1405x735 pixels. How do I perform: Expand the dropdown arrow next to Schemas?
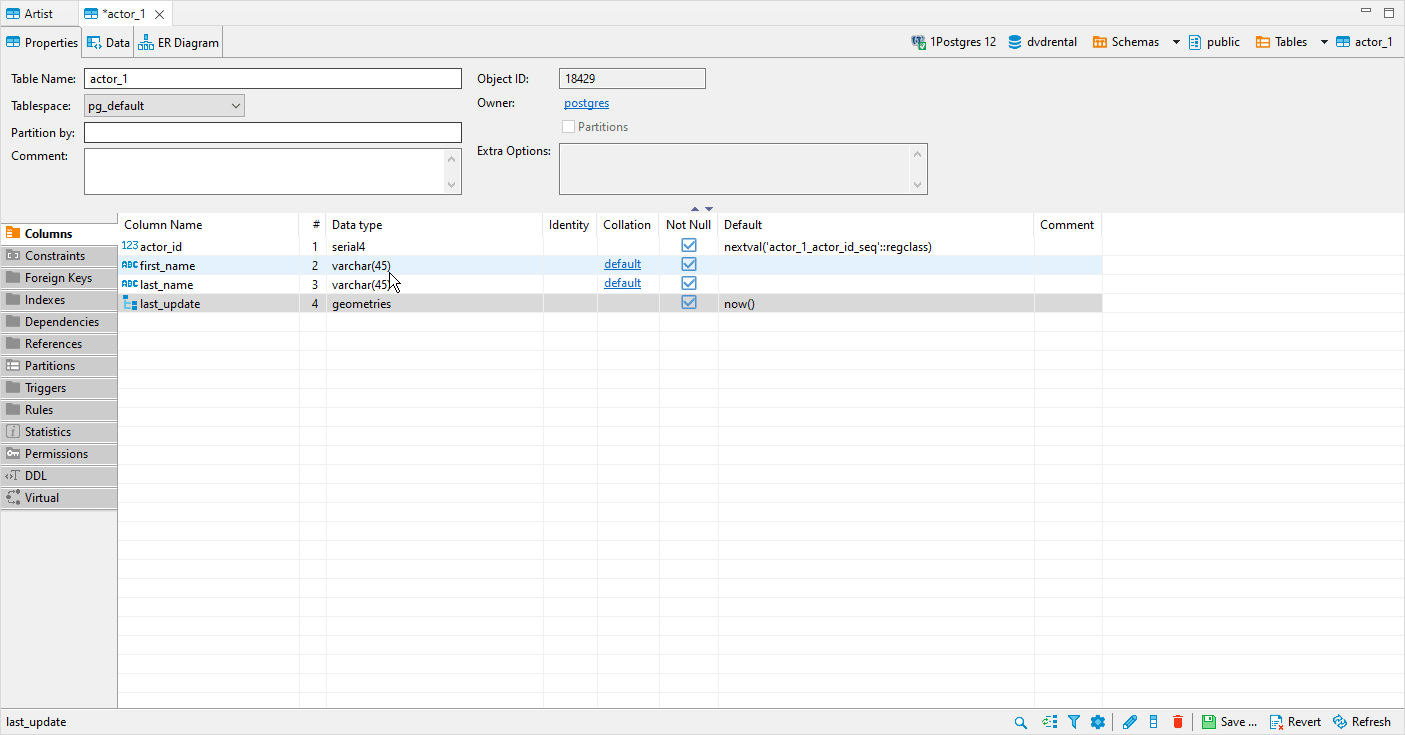point(1176,42)
